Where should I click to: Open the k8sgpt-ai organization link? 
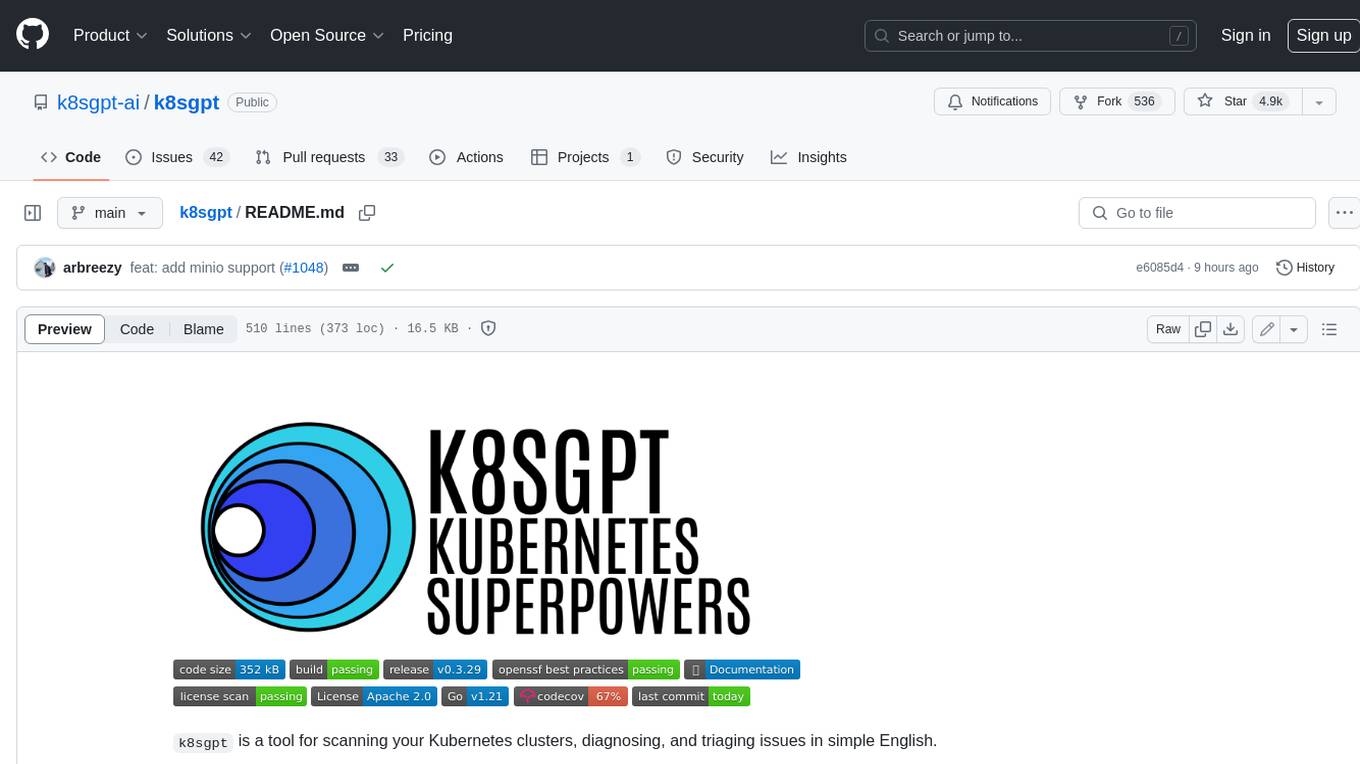pyautogui.click(x=98, y=102)
